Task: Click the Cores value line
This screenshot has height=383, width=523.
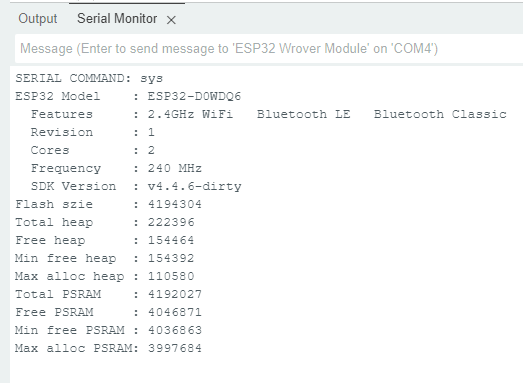Action: point(93,150)
